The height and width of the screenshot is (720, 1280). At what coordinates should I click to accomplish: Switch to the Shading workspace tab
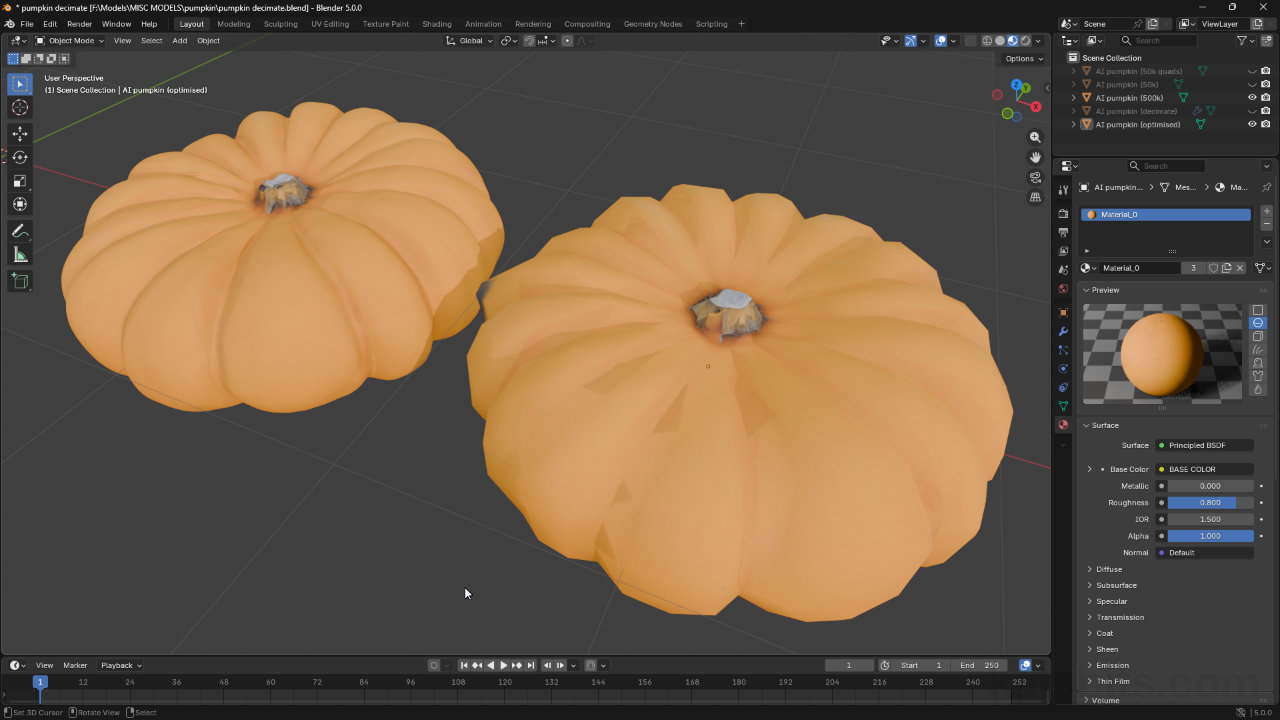click(435, 24)
